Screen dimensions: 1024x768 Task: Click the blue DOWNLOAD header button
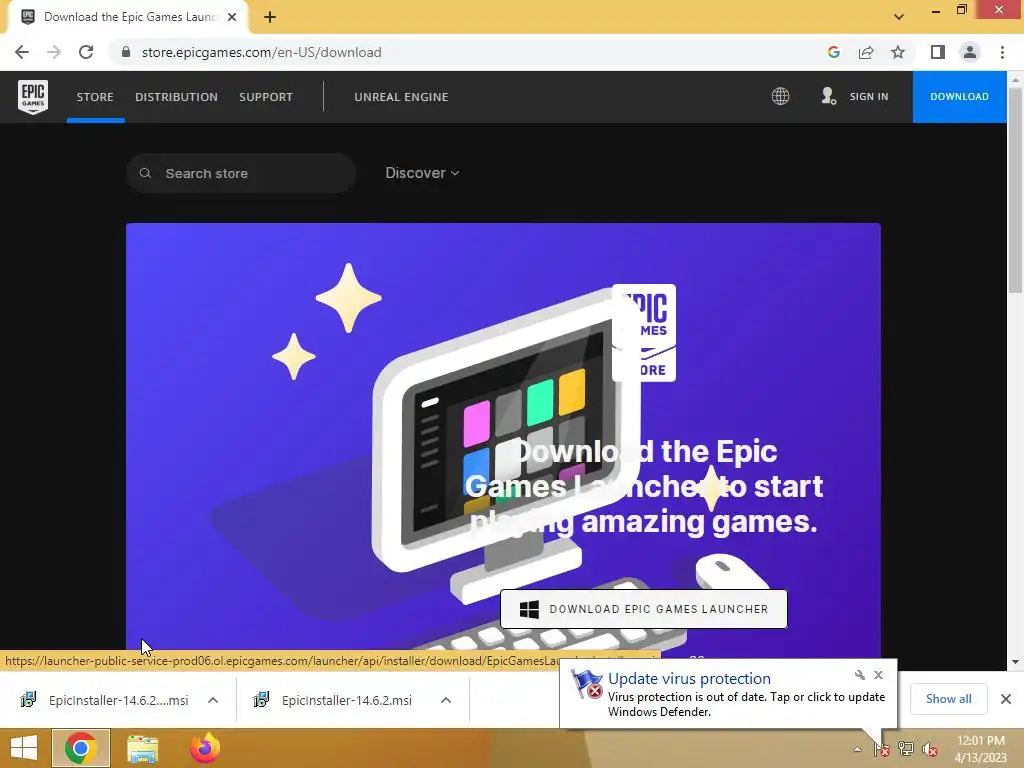pos(959,97)
